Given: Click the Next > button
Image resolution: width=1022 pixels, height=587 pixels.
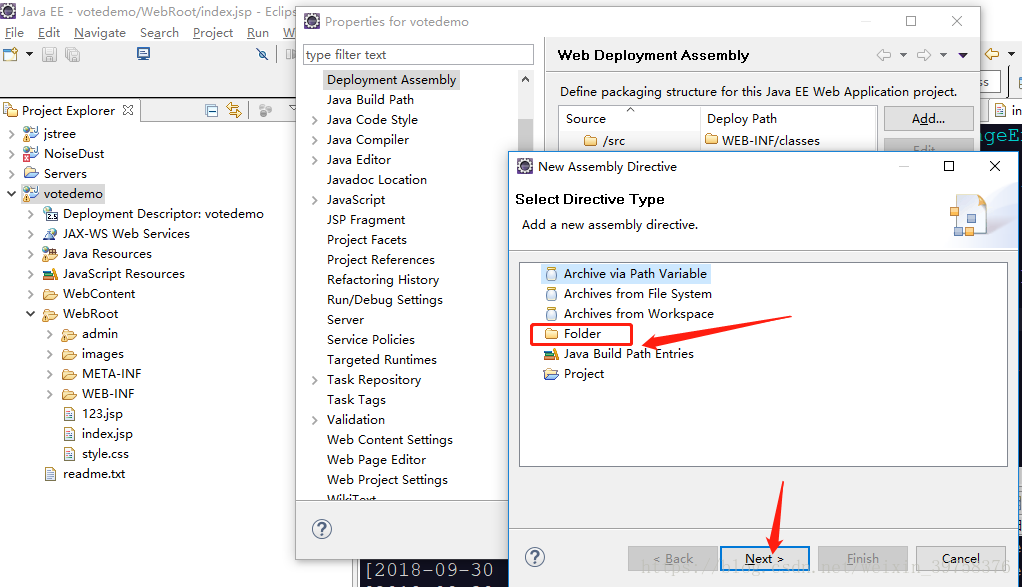Looking at the screenshot, I should pos(765,558).
